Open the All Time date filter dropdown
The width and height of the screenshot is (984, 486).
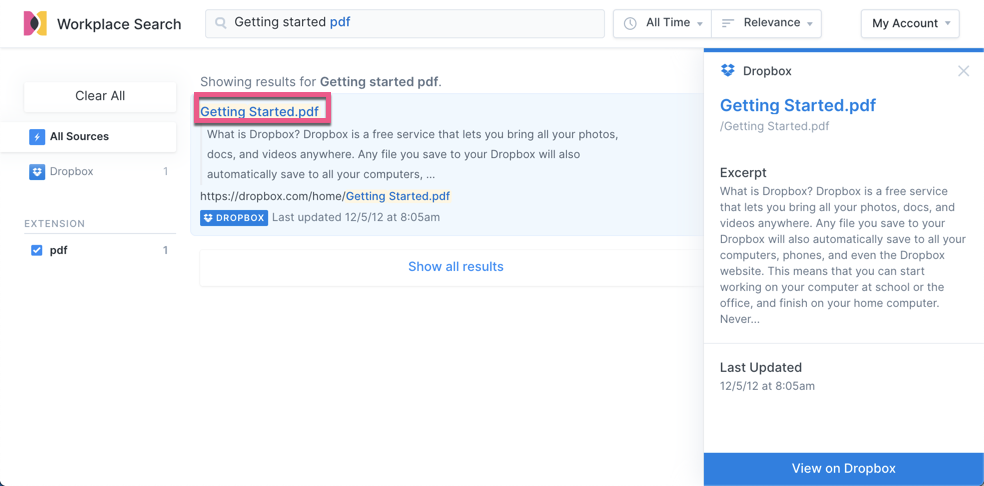pos(663,23)
